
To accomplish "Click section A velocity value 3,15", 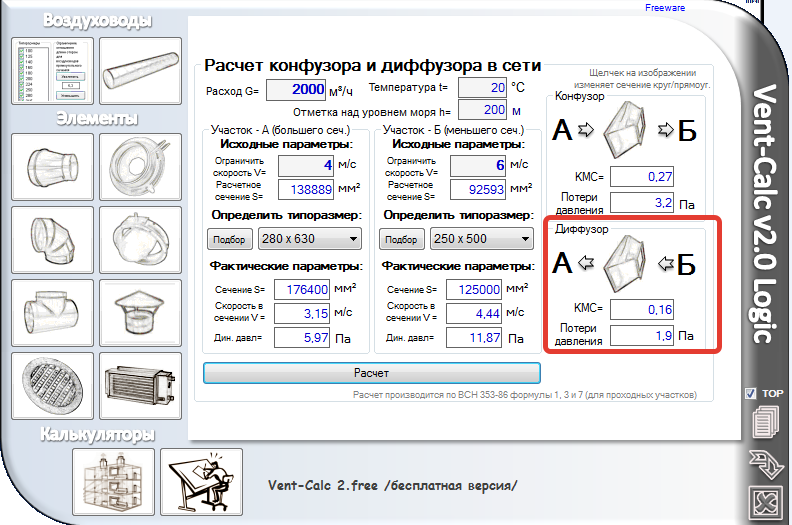I will click(302, 313).
